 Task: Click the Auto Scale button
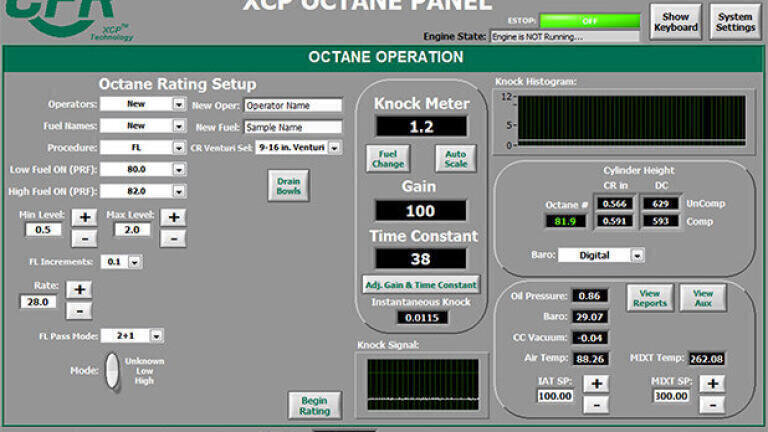(x=456, y=159)
